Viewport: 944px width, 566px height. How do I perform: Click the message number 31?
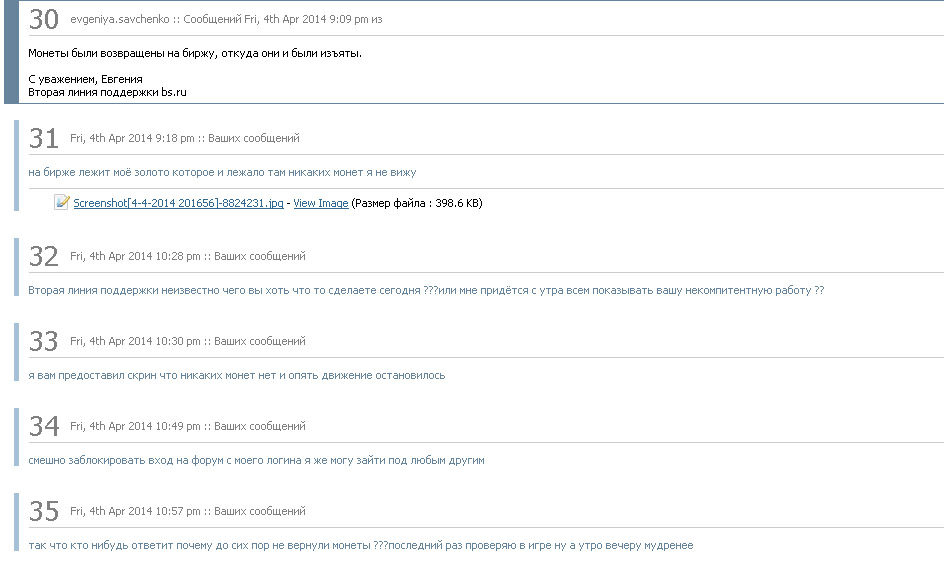point(44,138)
